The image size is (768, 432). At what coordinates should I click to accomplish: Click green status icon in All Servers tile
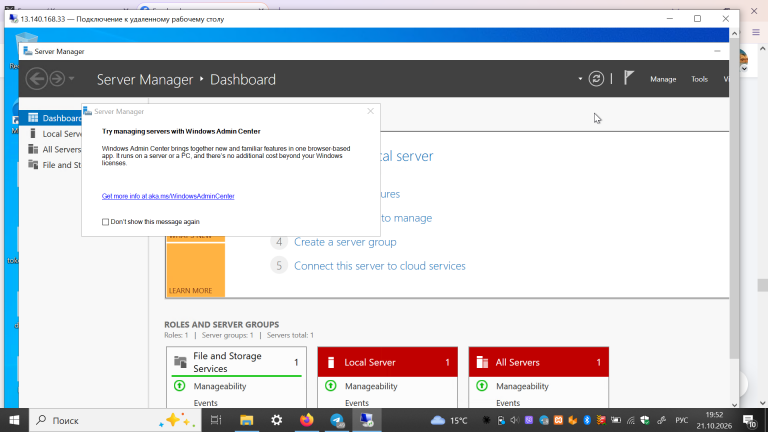(x=482, y=386)
